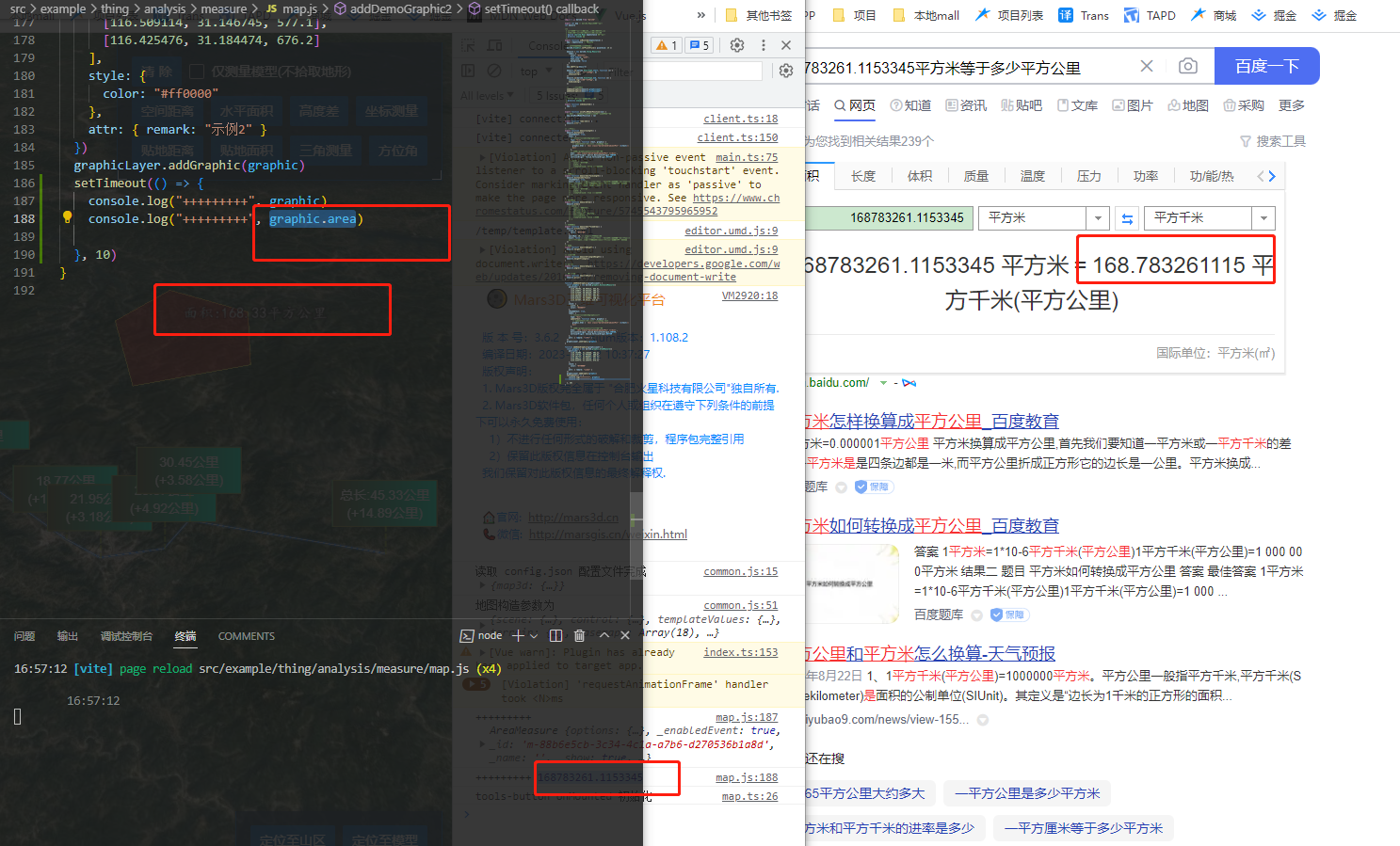Open the 商城 bookmark
1400x846 pixels.
pos(1214,15)
